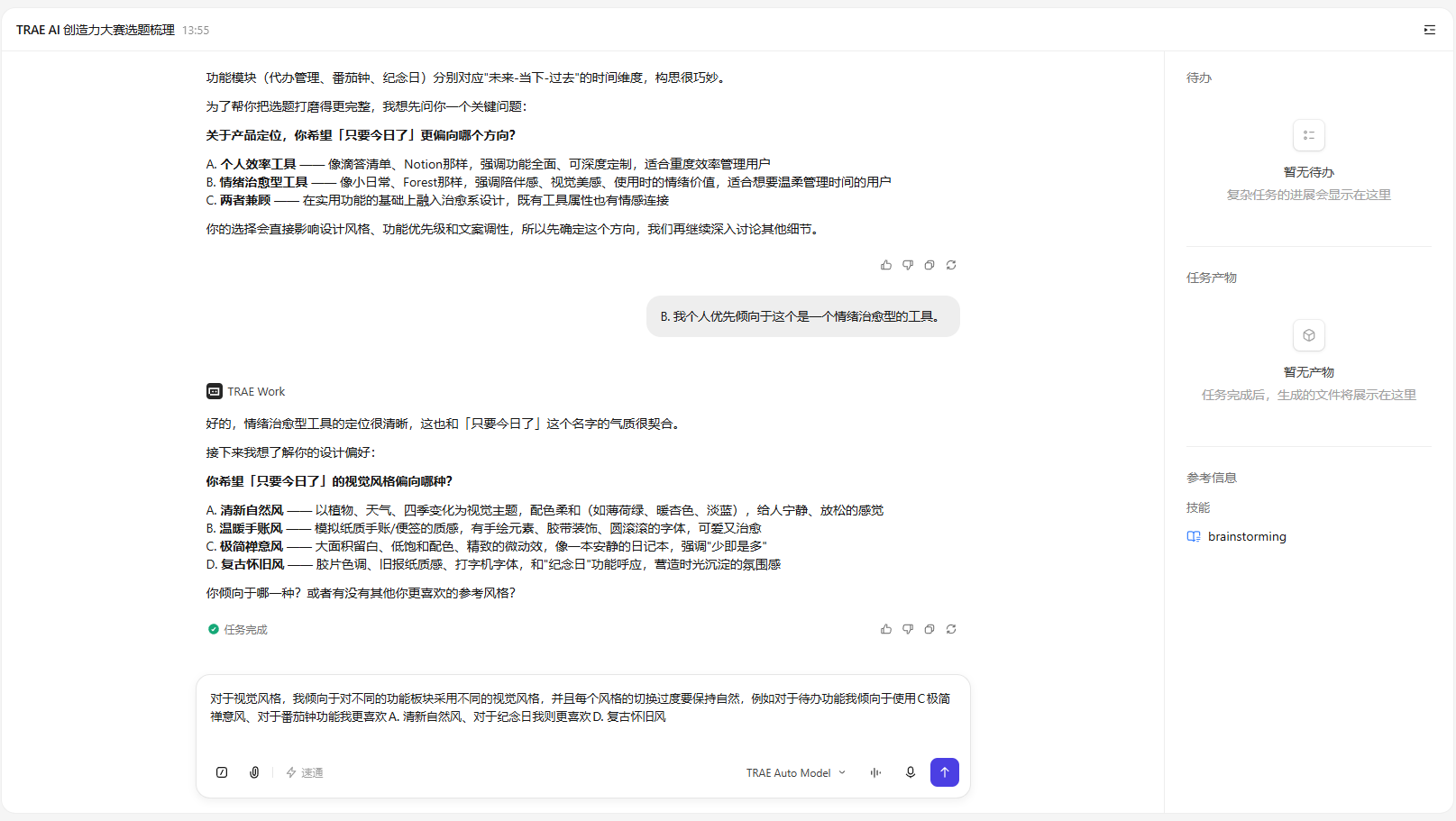Viewport: 1456px width, 821px height.
Task: Copy the visual style reply beside 任务完成
Action: [929, 629]
